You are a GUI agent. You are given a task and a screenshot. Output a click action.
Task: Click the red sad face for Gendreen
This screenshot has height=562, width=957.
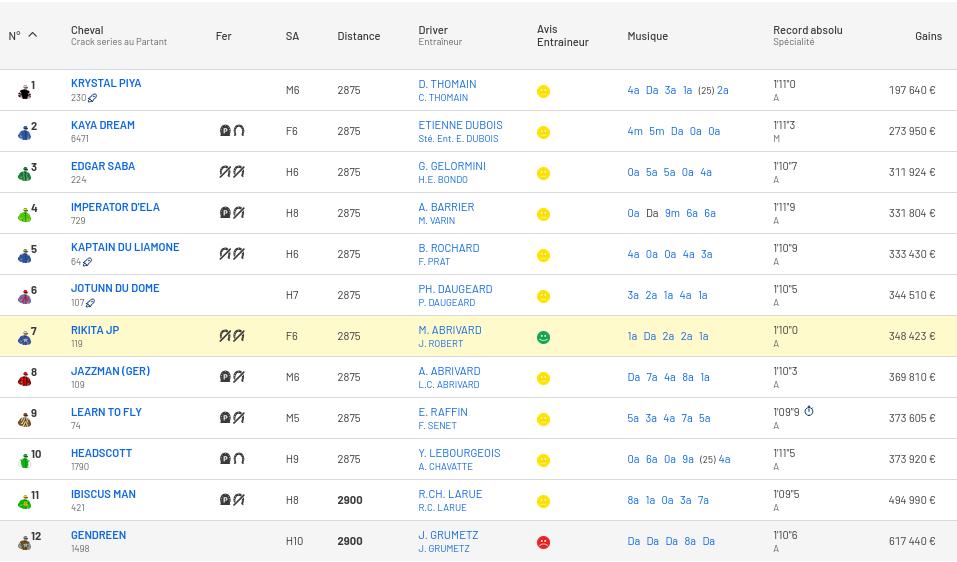pos(543,542)
